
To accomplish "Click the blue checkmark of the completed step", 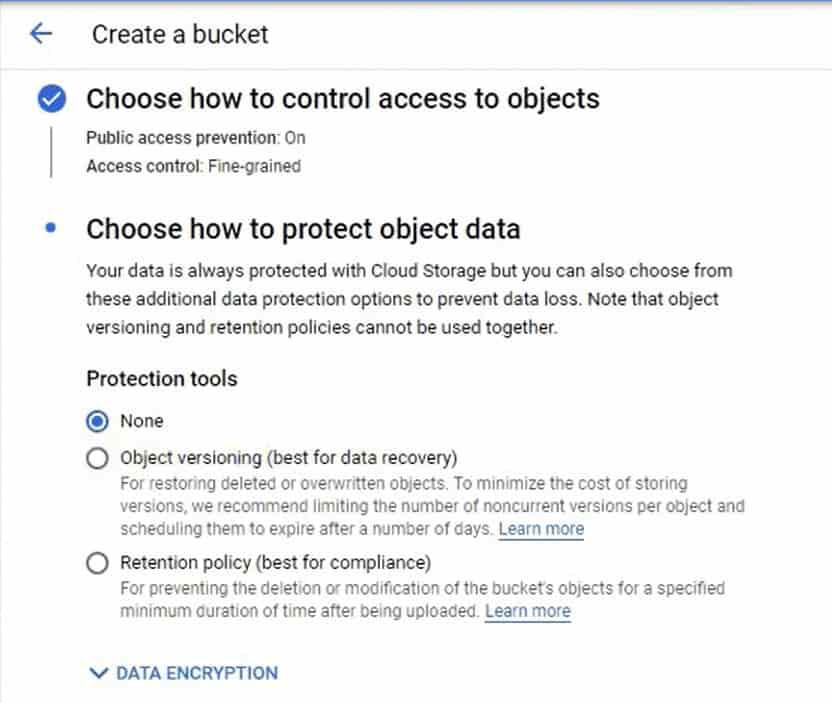I will (52, 99).
